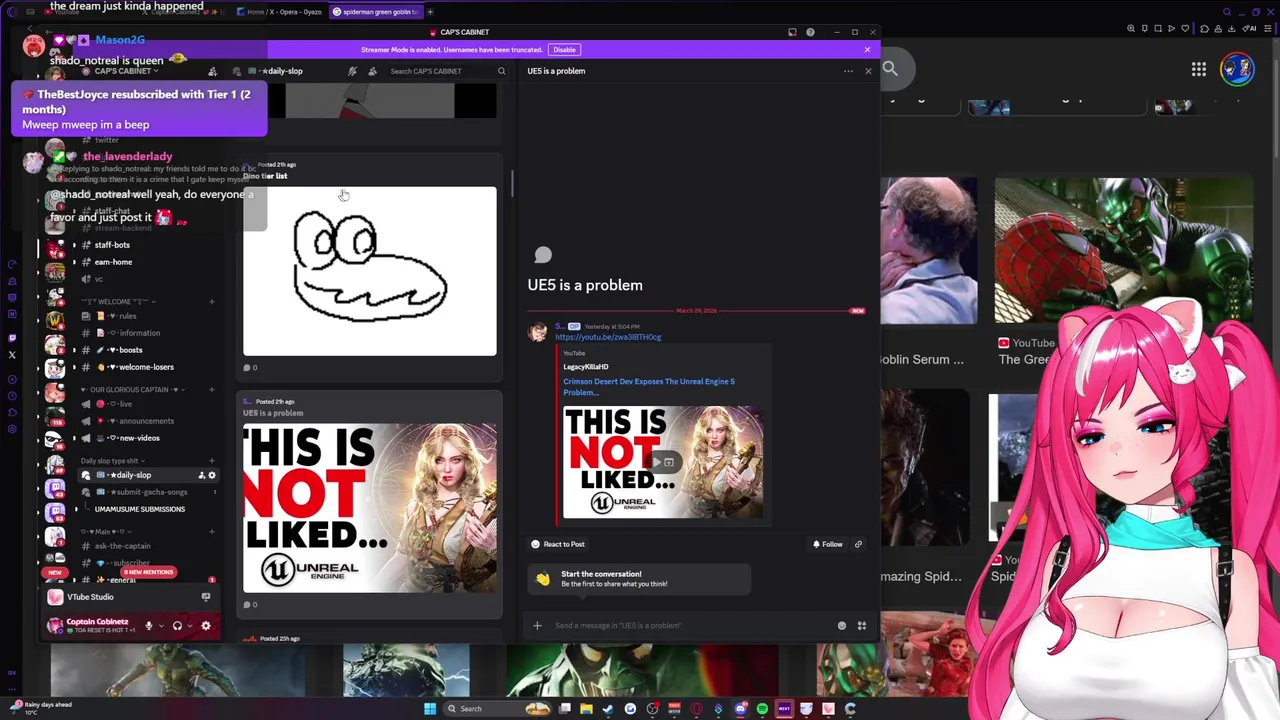The height and width of the screenshot is (720, 1280).
Task: Focus the Send a message in UE5 input
Action: [x=690, y=626]
